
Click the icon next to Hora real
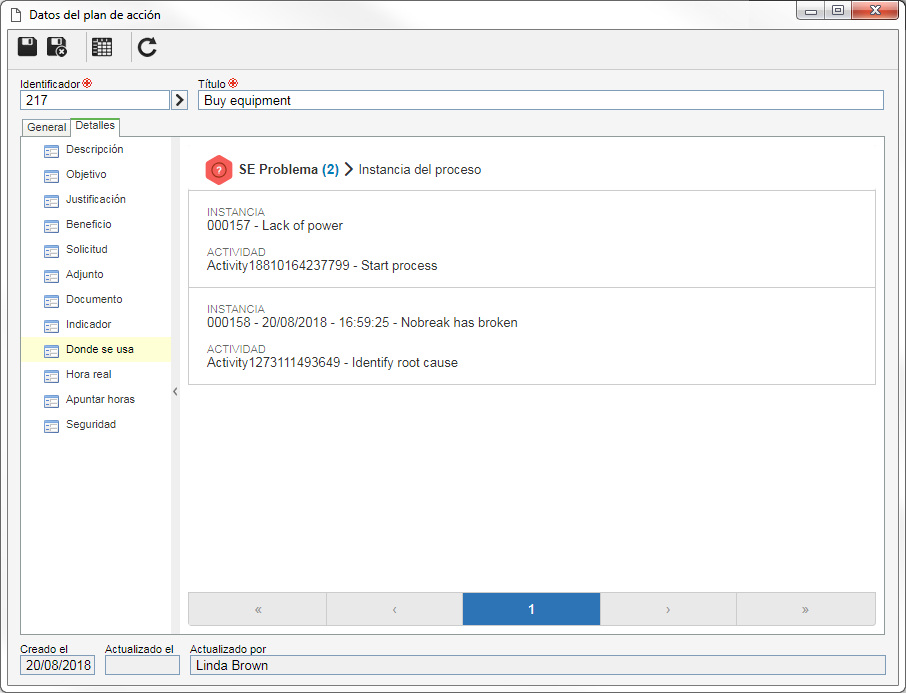tap(51, 376)
